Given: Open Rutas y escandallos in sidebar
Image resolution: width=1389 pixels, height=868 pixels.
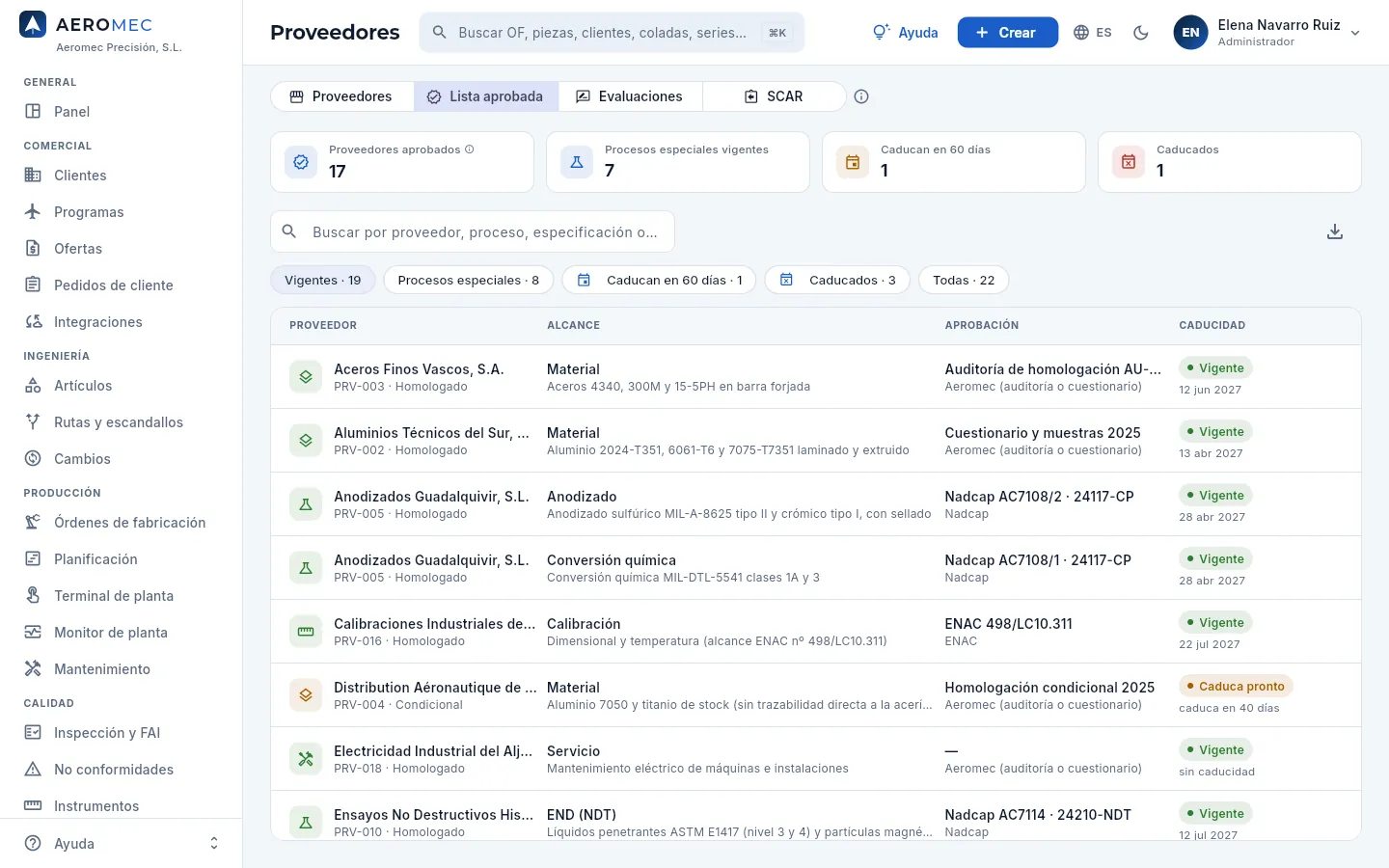Looking at the screenshot, I should [121, 422].
